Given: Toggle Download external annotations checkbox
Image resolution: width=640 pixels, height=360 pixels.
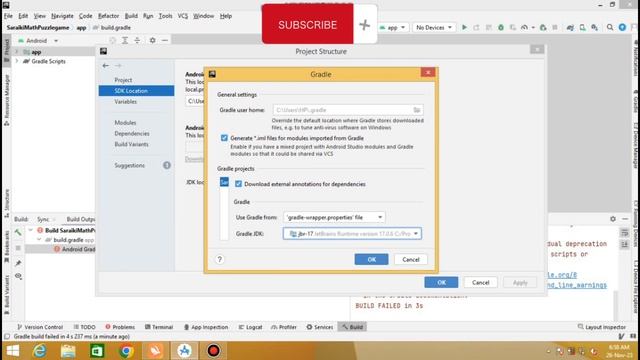Looking at the screenshot, I should pos(238,184).
